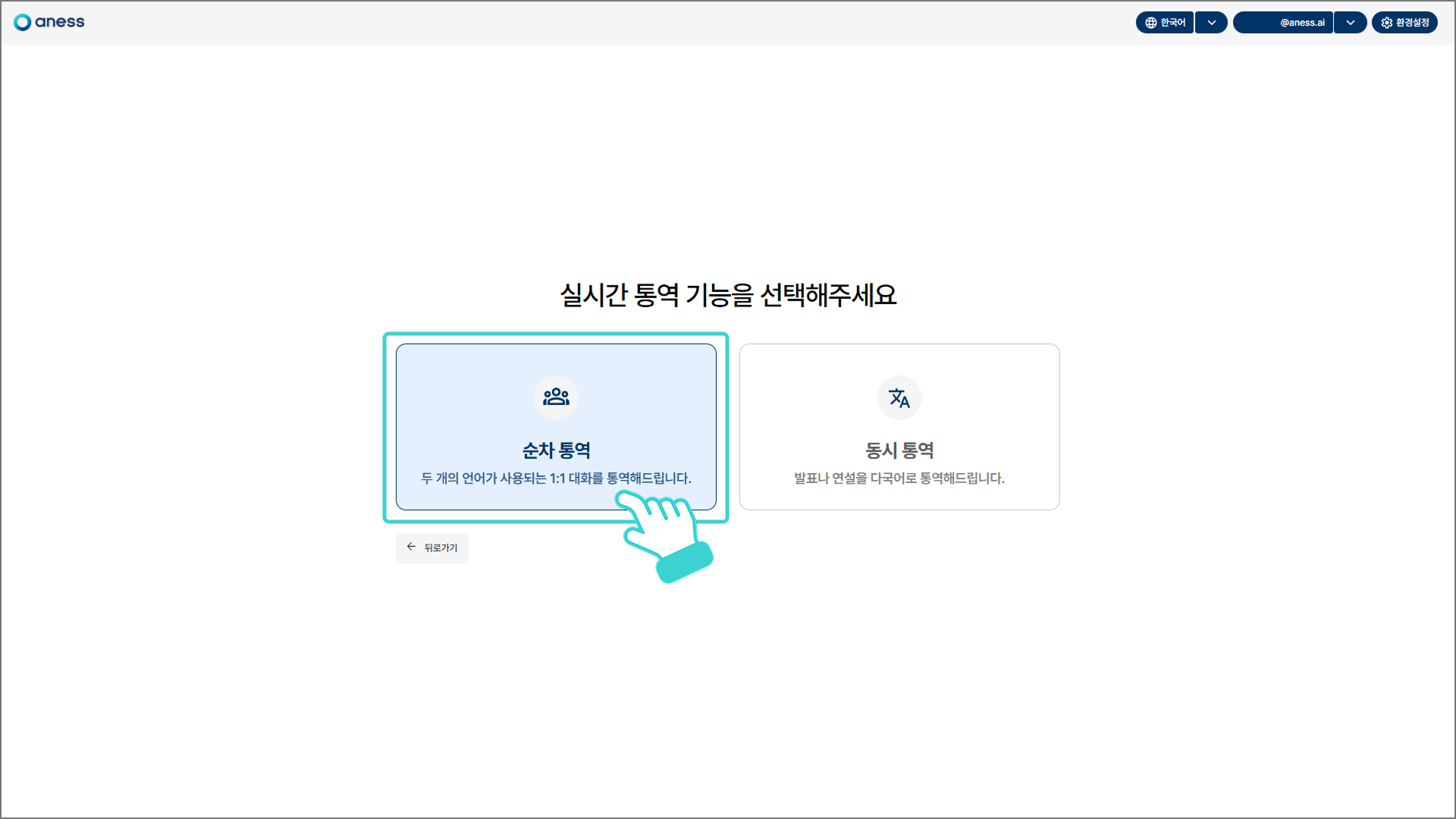Expand the account chevron dropdown
Viewport: 1456px width, 819px height.
point(1350,23)
